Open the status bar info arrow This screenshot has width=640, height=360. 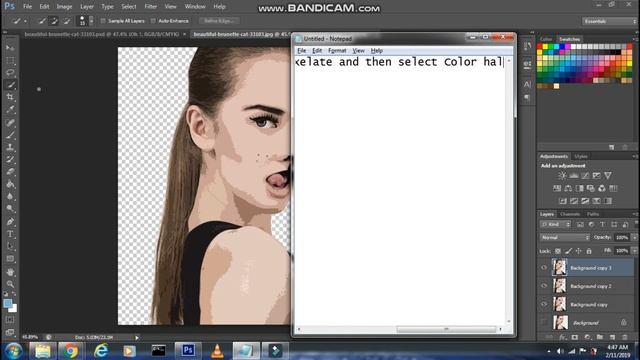coord(137,338)
